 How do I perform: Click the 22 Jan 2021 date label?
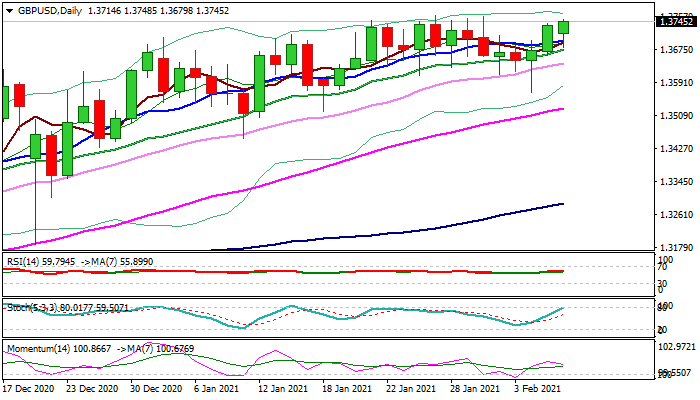pyautogui.click(x=412, y=388)
